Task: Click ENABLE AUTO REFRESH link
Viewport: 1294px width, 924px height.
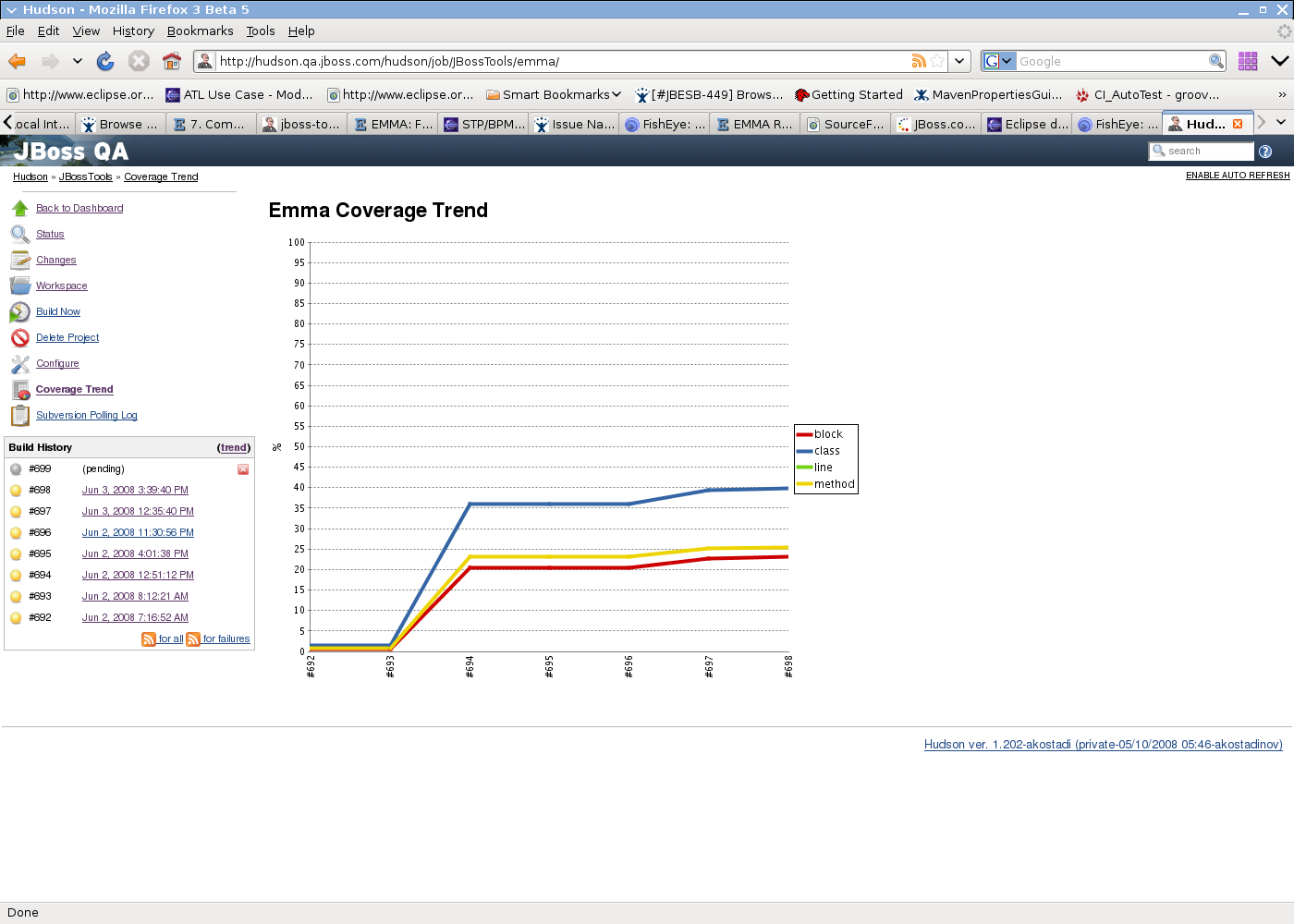Action: coord(1238,176)
